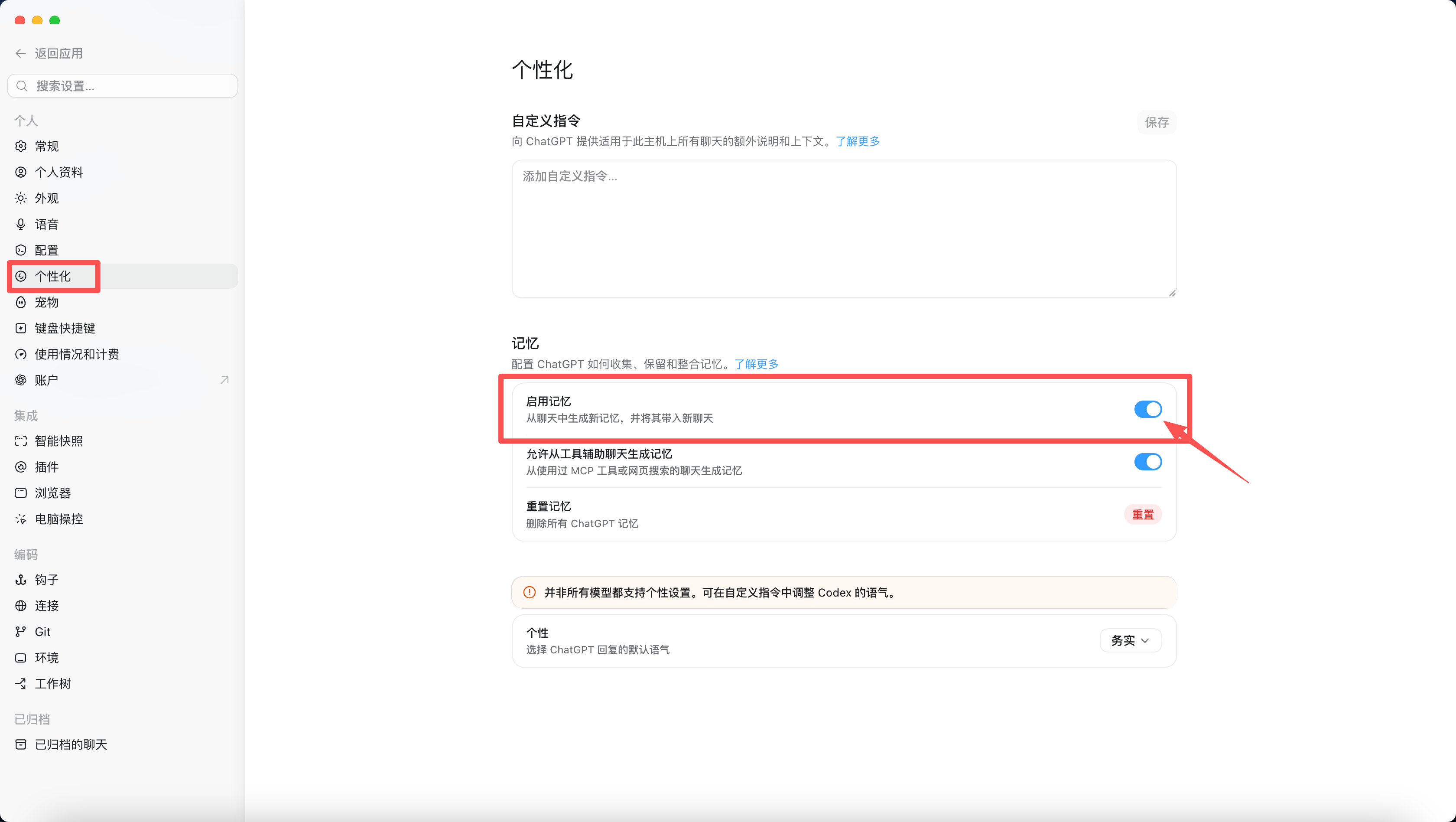Open 已归档的聊天 in the sidebar
Viewport: 1456px width, 822px height.
123,744
